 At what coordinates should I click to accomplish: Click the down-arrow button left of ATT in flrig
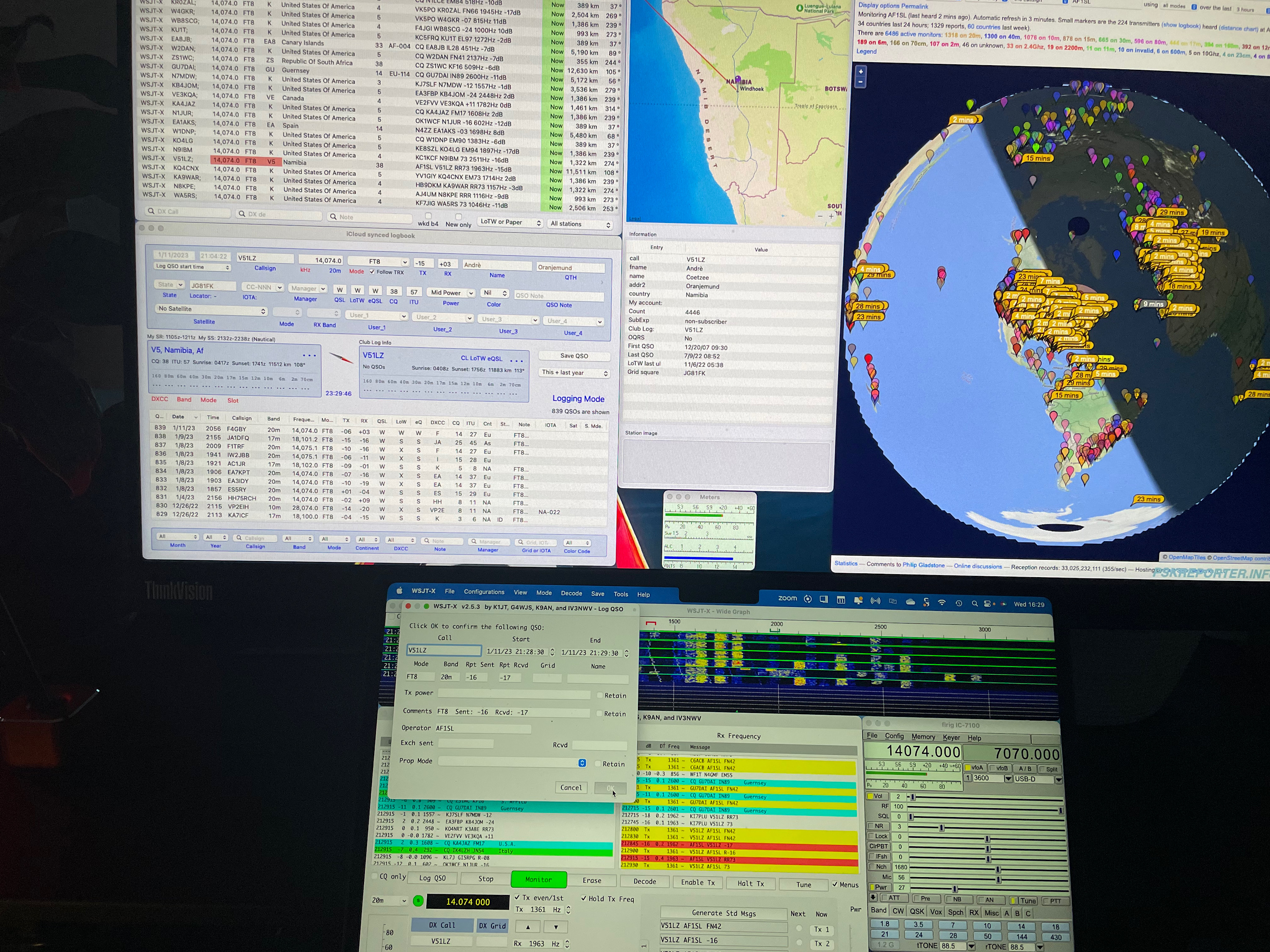(x=873, y=897)
